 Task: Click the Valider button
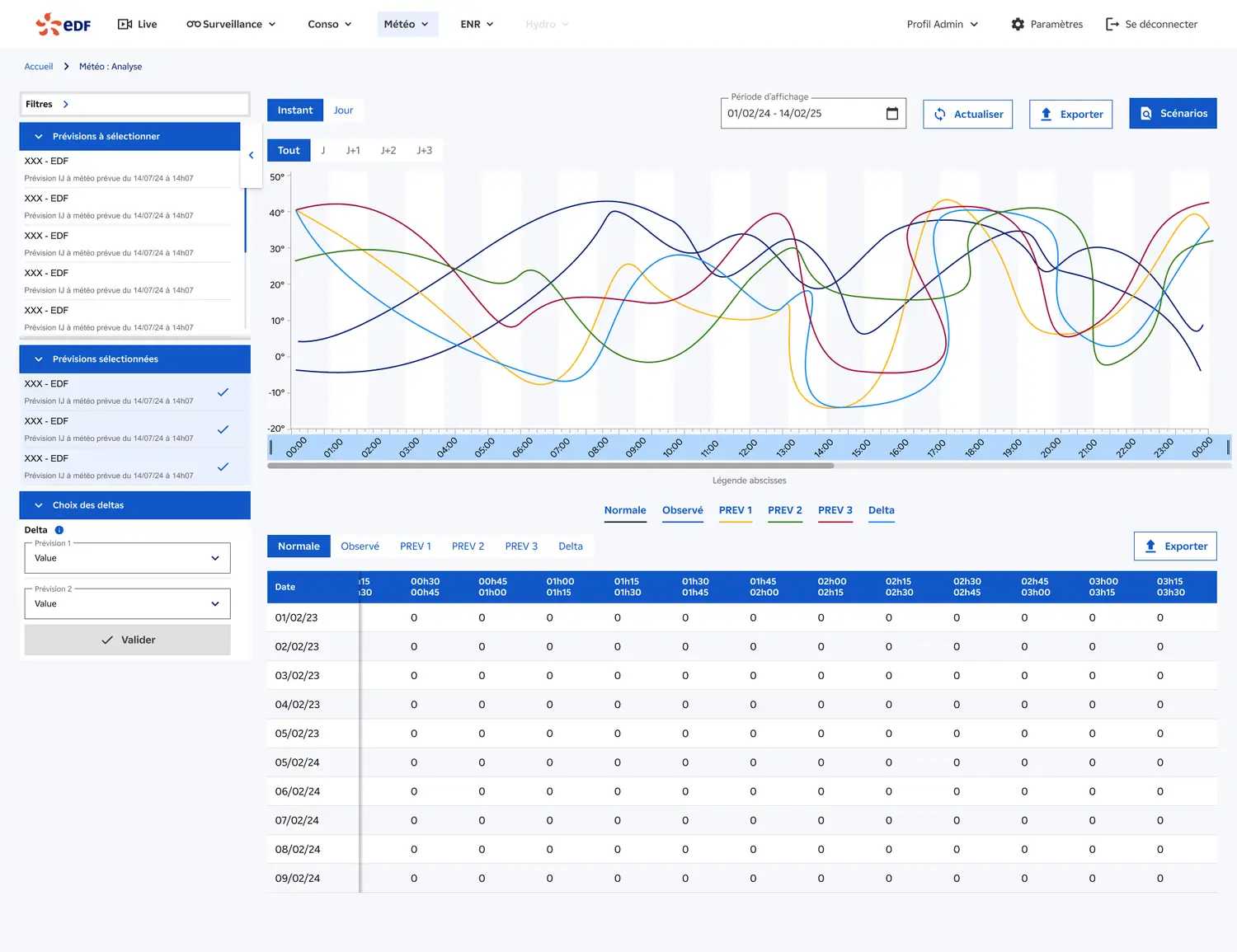tap(128, 640)
